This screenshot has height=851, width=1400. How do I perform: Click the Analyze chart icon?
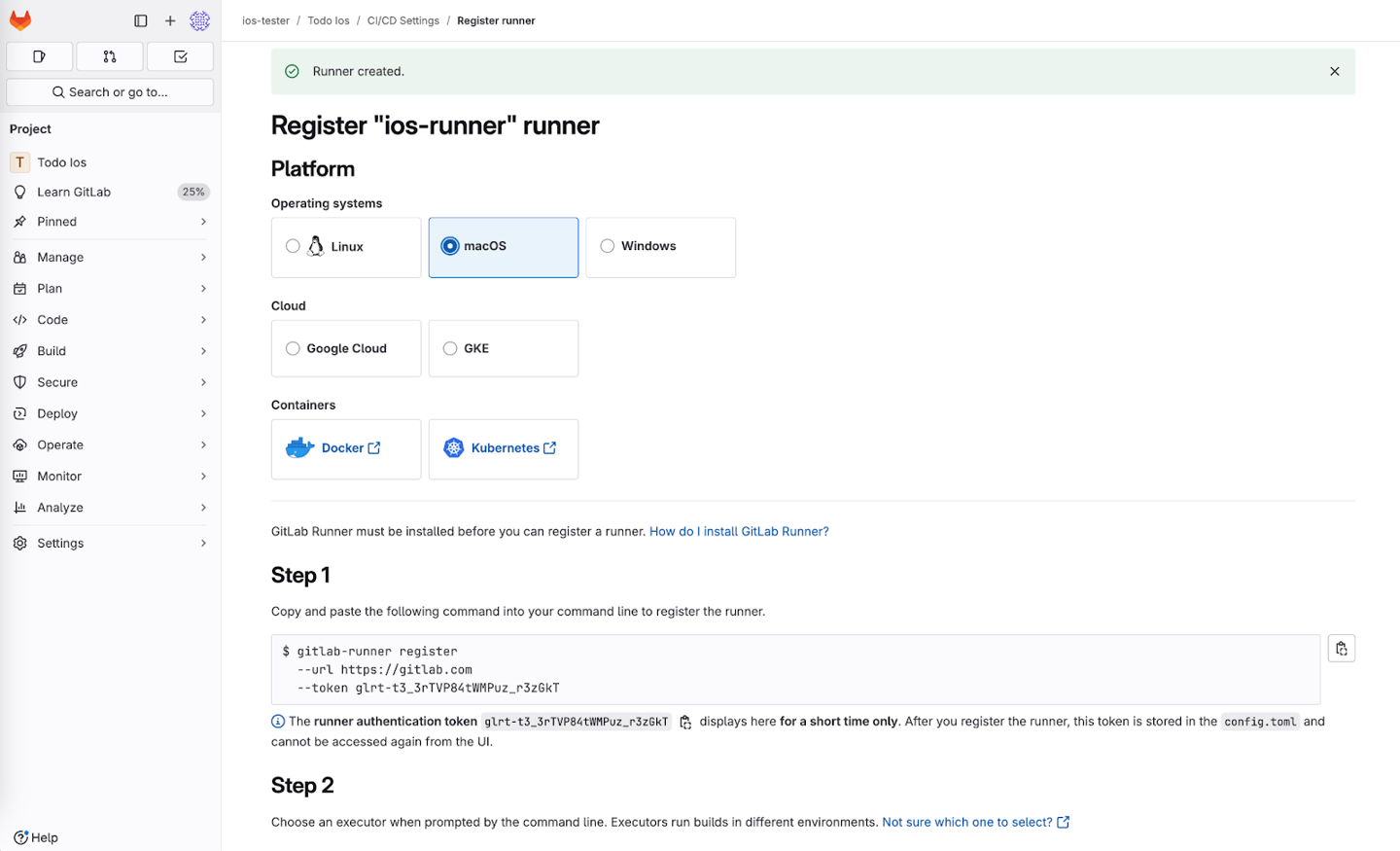(19, 508)
